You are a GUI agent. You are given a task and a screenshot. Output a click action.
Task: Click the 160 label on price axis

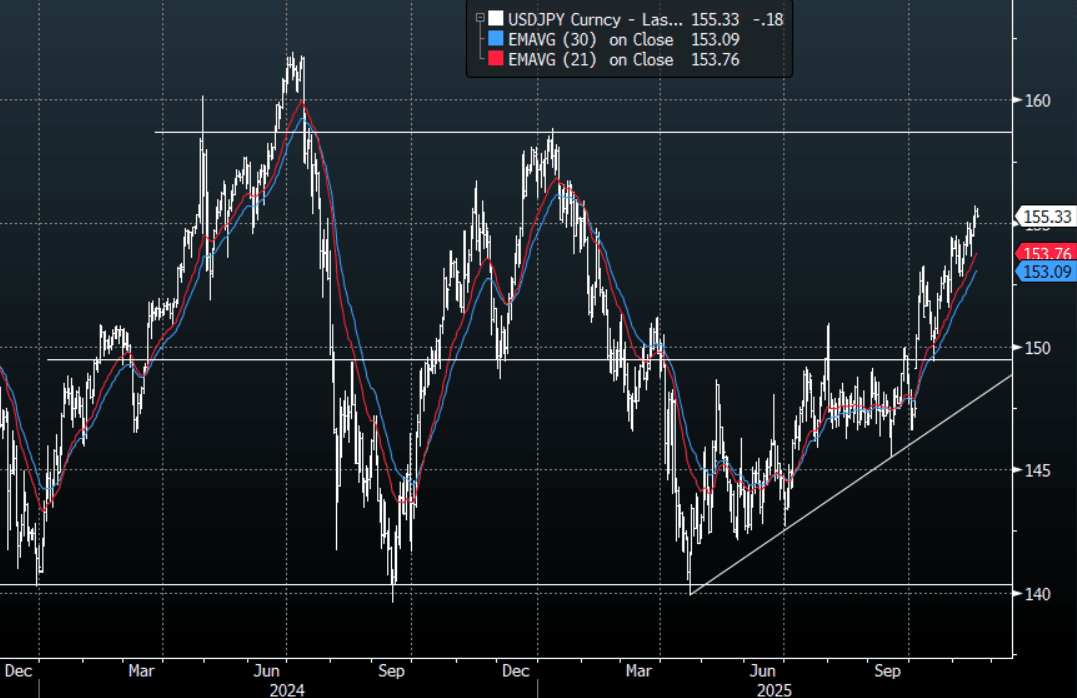pos(1035,100)
